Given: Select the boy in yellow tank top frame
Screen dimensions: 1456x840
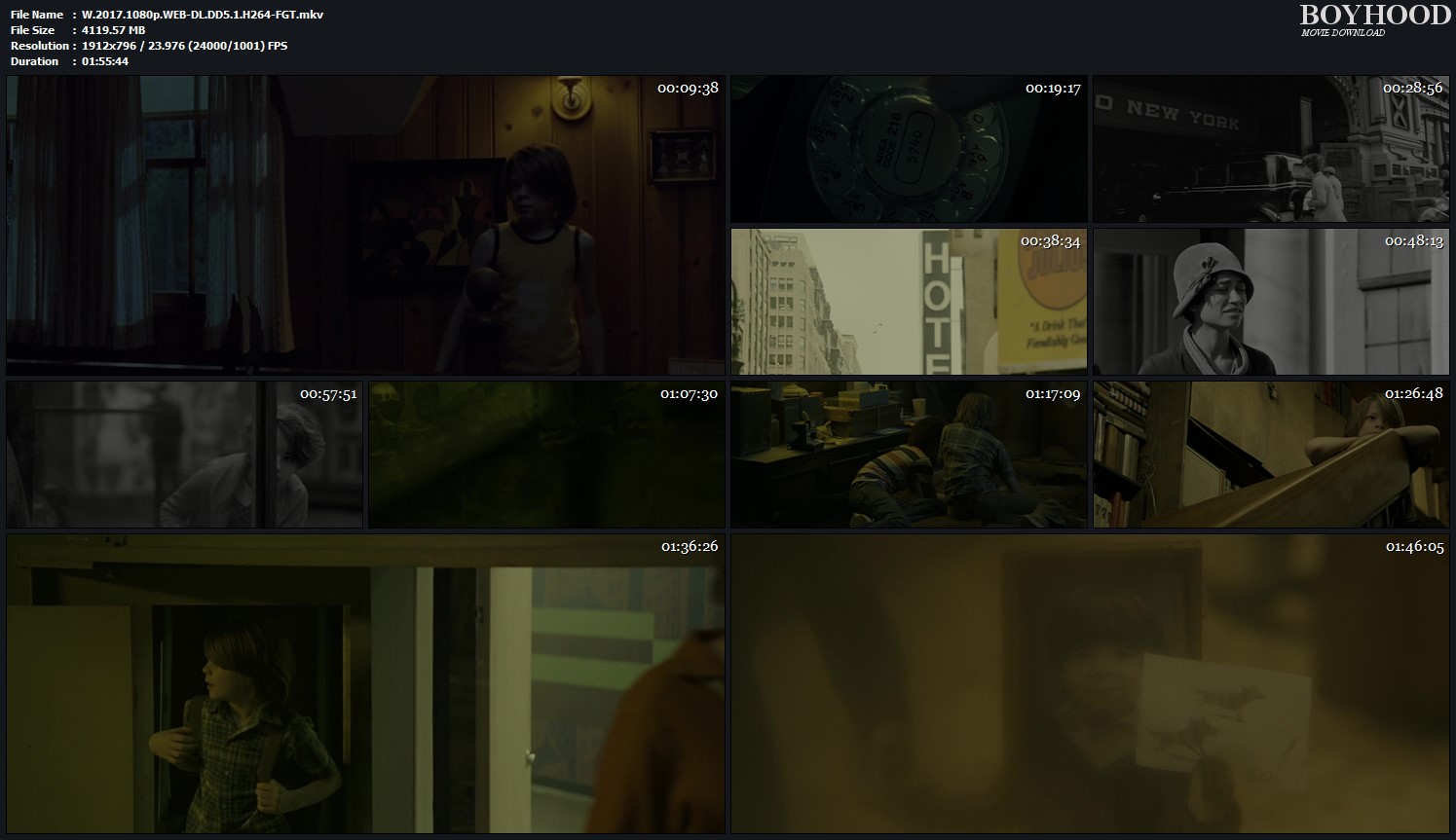Looking at the screenshot, I should tap(365, 226).
